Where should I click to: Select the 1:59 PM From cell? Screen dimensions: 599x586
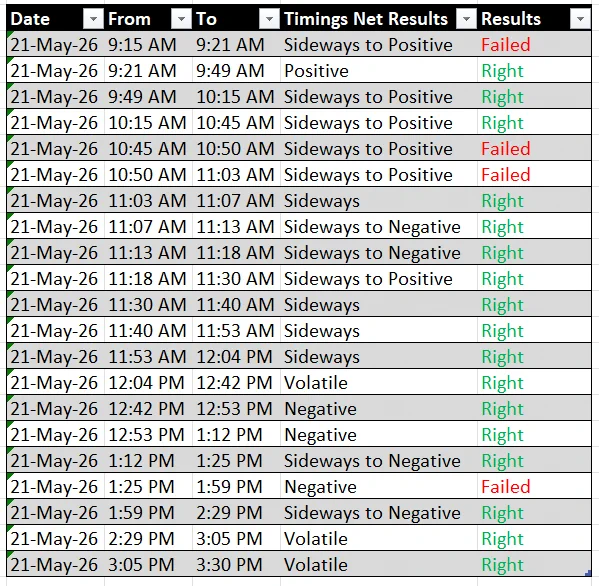(x=148, y=512)
